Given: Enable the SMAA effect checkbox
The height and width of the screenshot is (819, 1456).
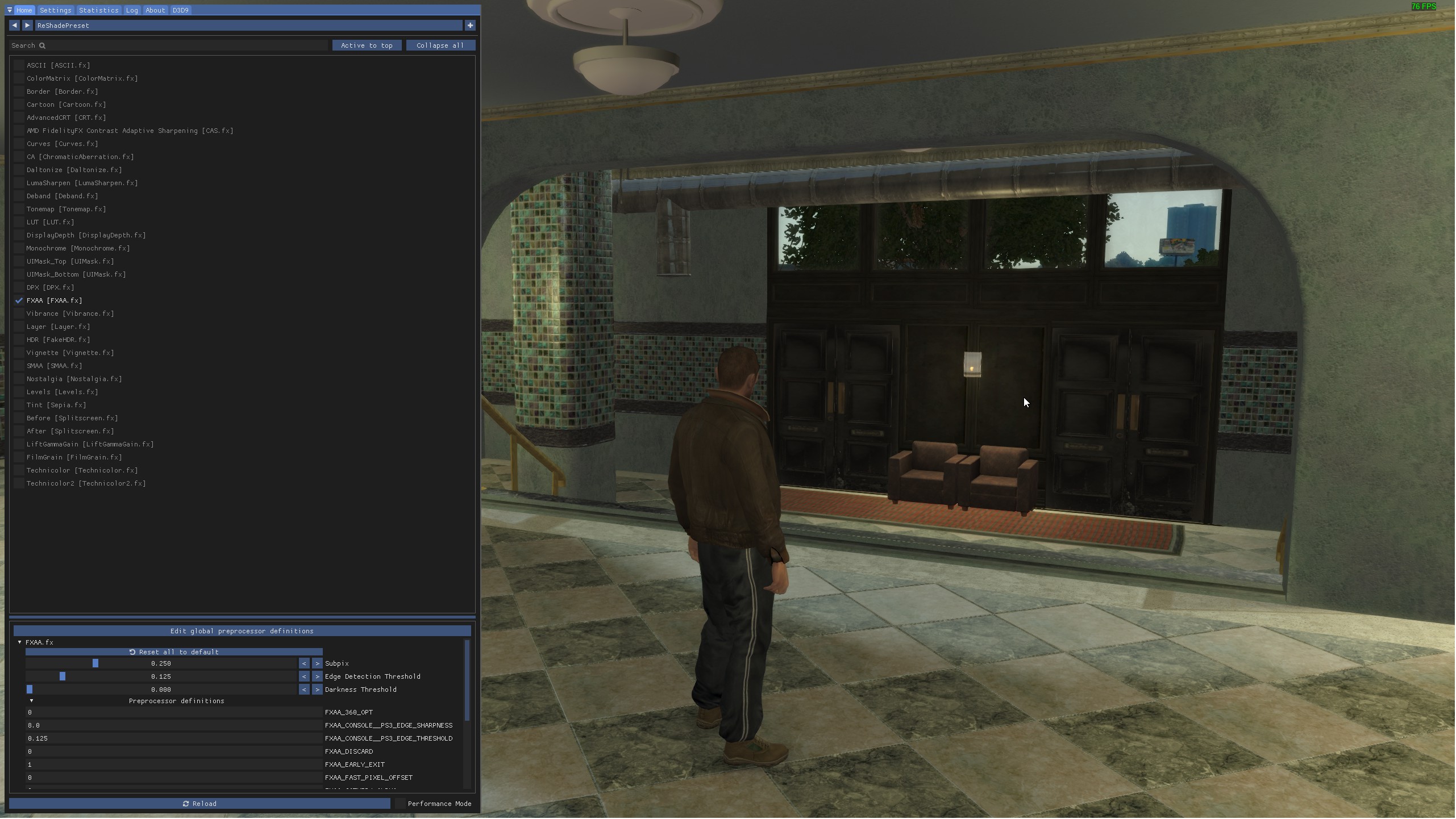Looking at the screenshot, I should point(19,366).
